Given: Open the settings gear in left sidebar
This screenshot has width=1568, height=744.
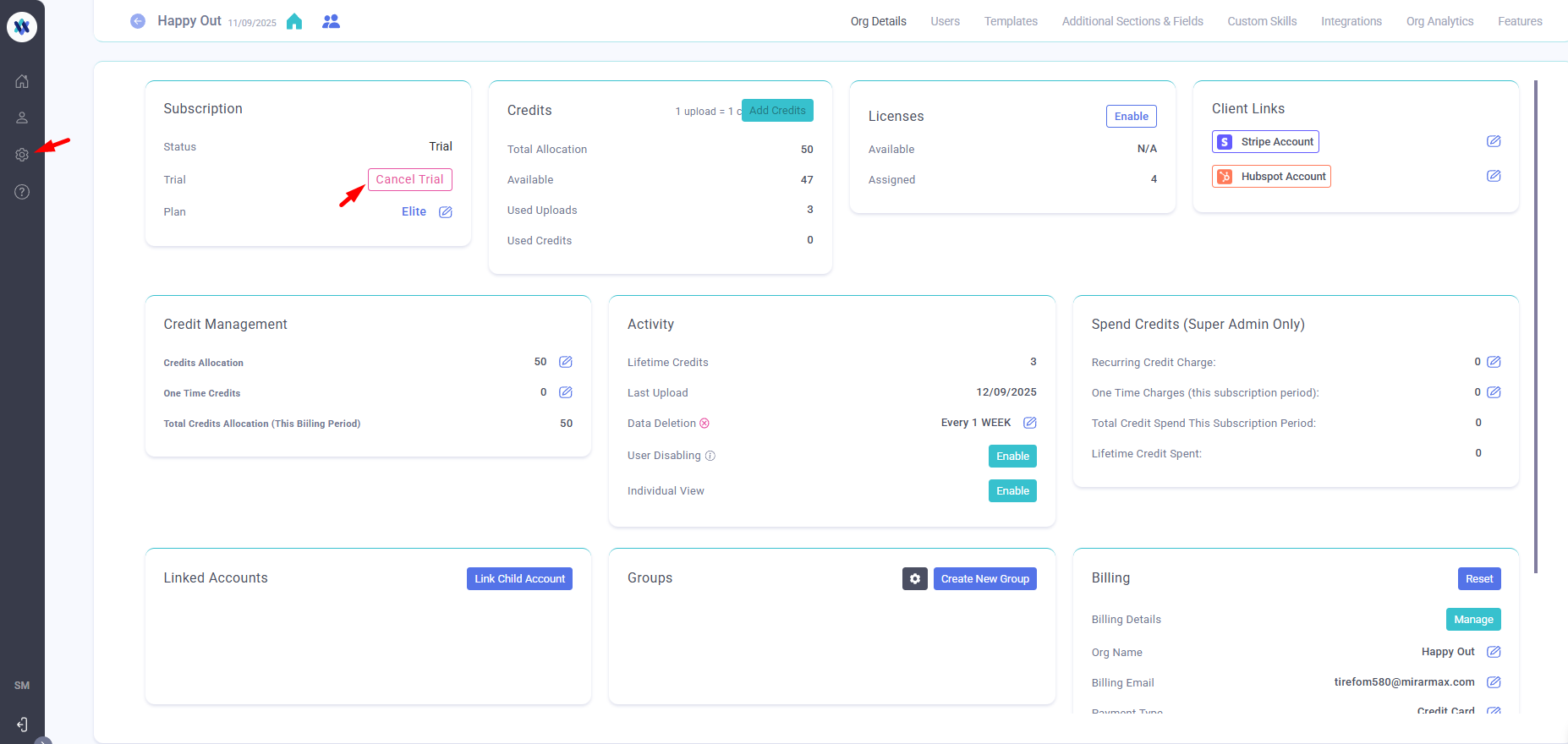Looking at the screenshot, I should pos(22,155).
